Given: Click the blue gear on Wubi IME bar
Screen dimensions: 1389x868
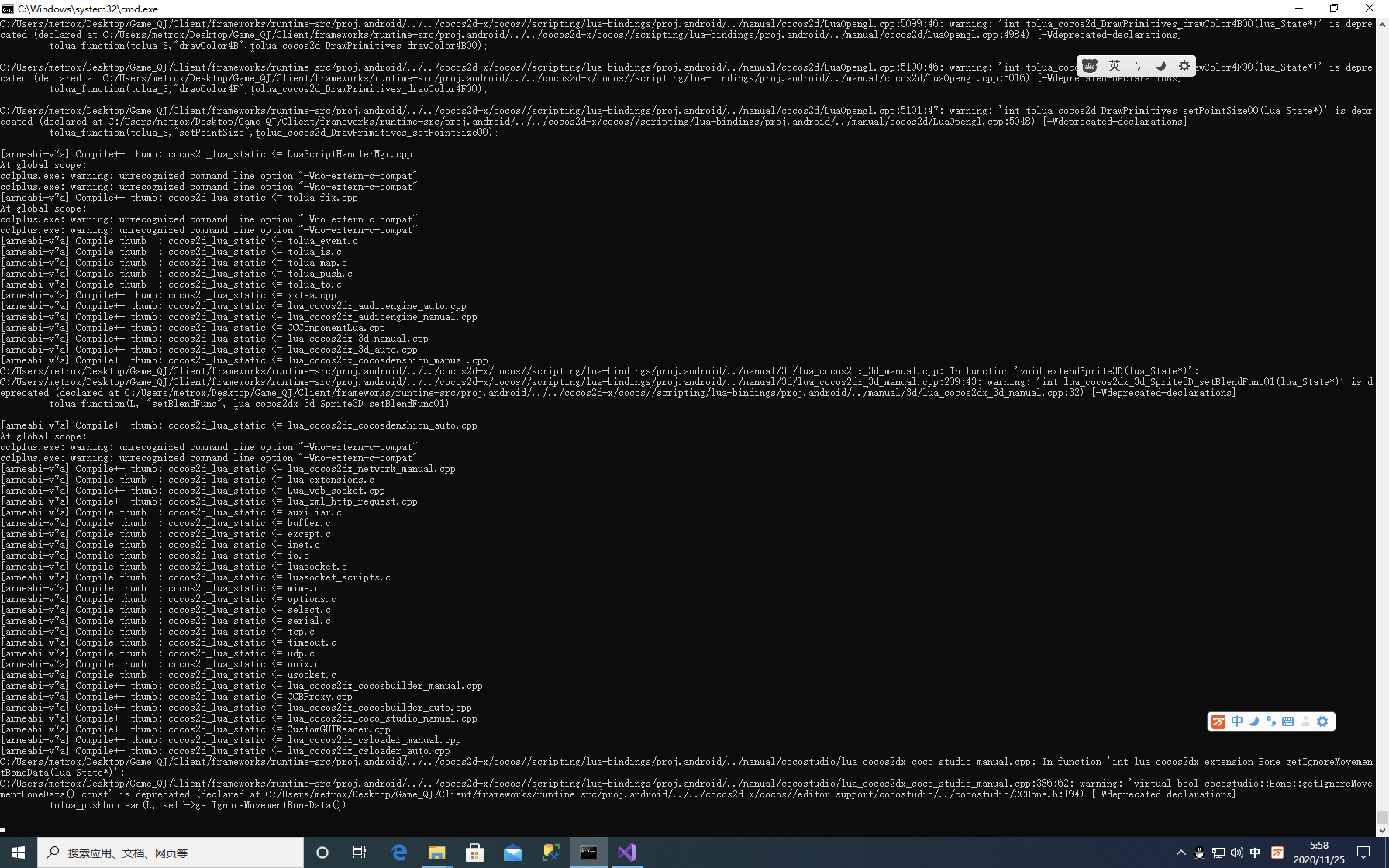Looking at the screenshot, I should click(x=1322, y=722).
